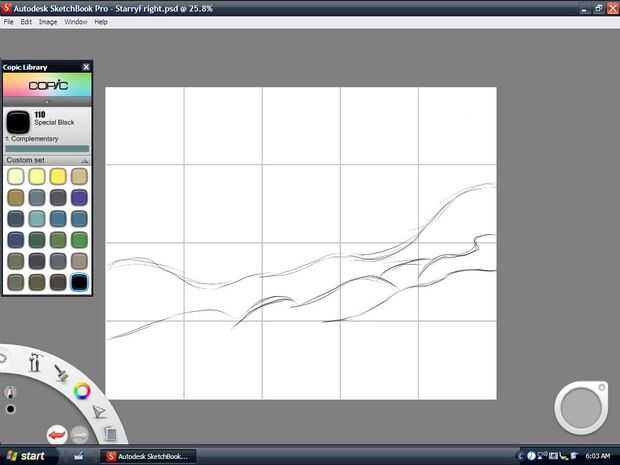Restore down the SketchBook Pro window
Screen dimensions: 620x465
[599, 9]
